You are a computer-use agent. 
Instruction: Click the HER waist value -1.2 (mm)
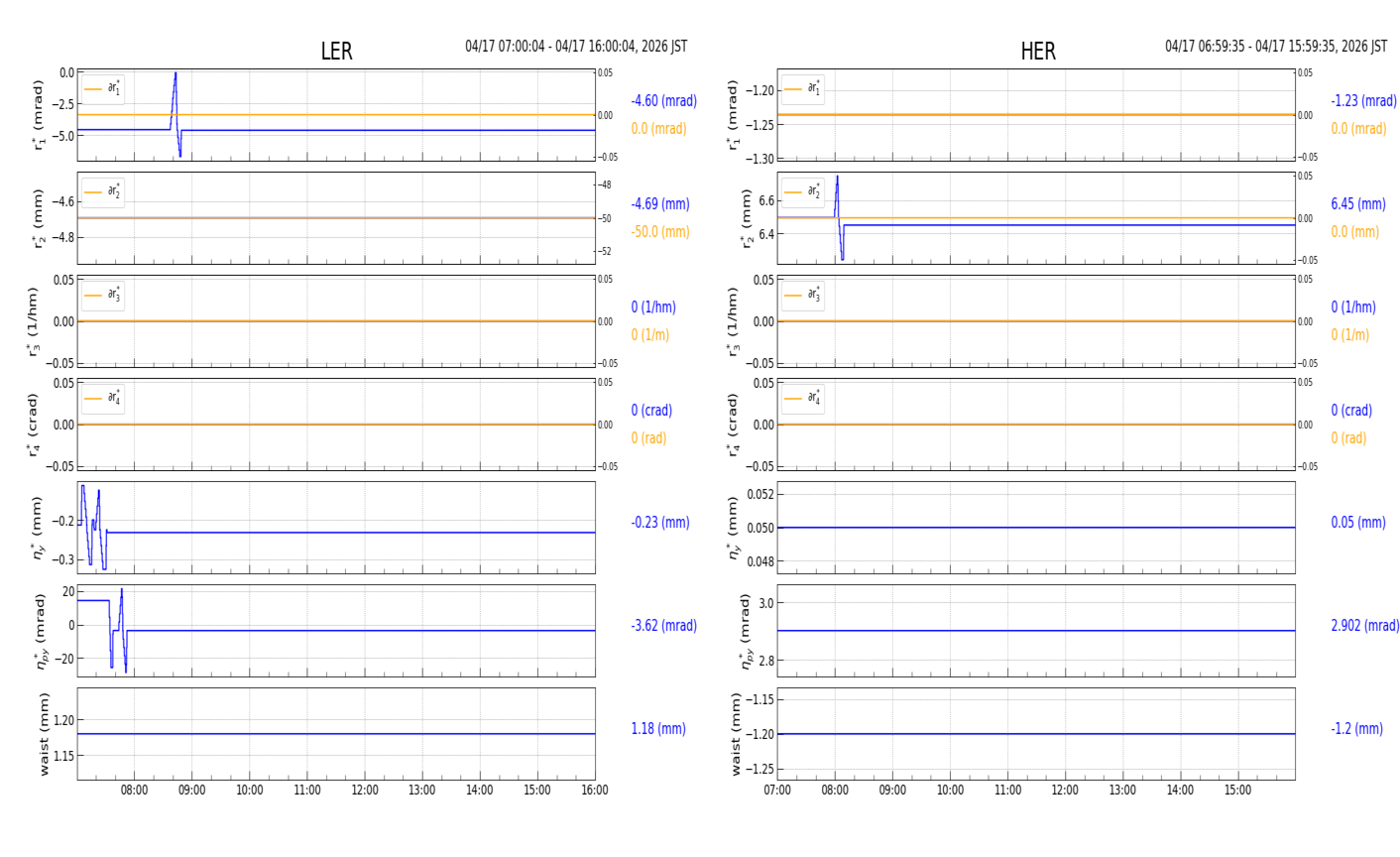point(1357,729)
